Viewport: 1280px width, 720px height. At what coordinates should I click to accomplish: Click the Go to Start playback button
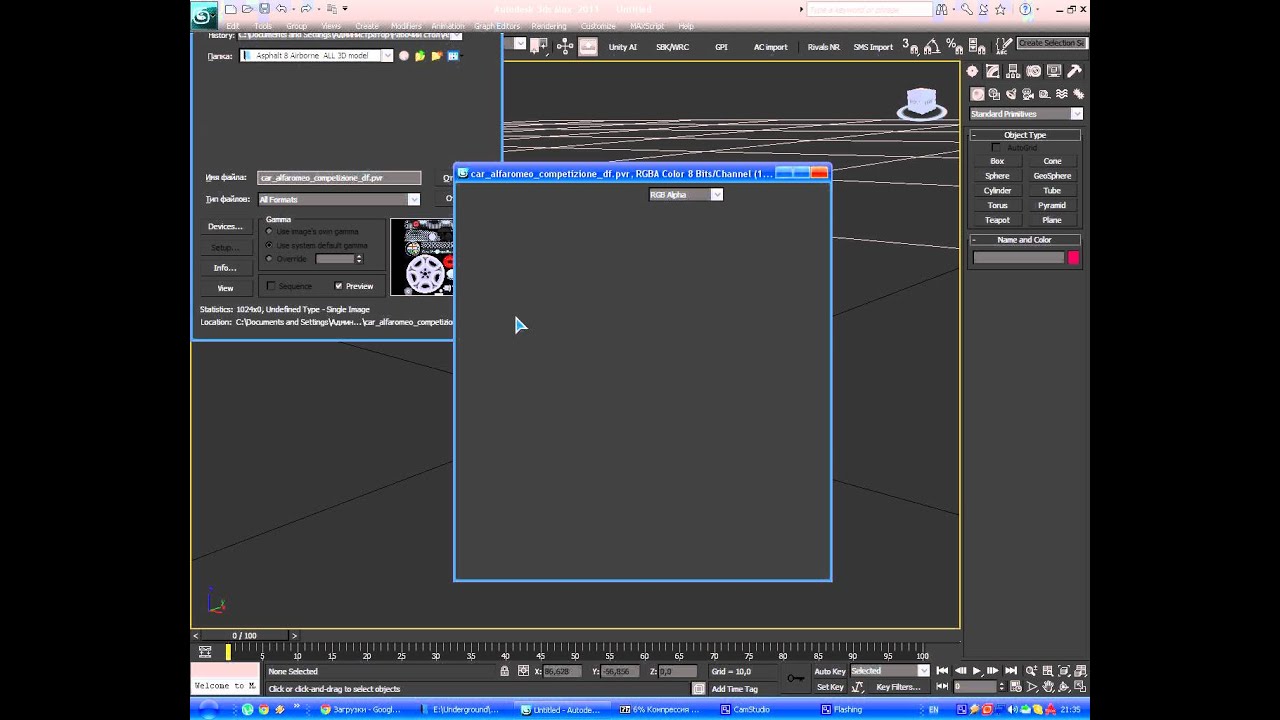pos(942,671)
